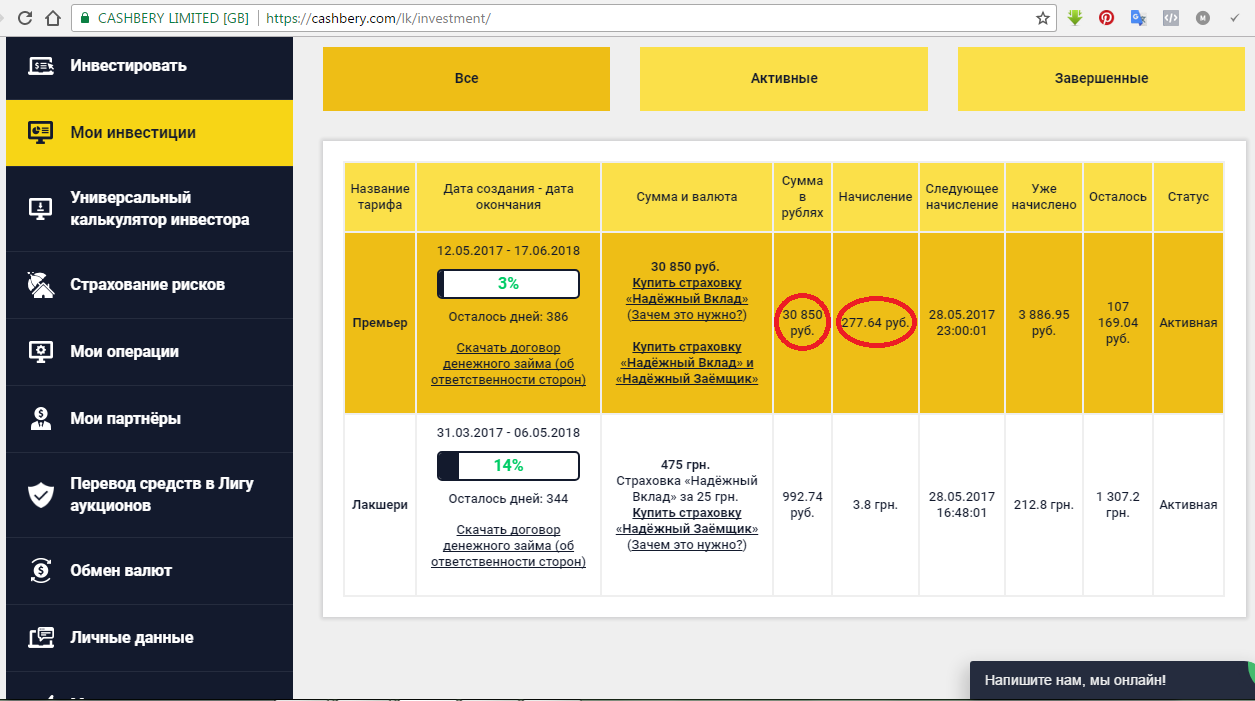Viewport: 1255px width, 701px height.
Task: Open the green download extension icon
Action: tap(1075, 18)
